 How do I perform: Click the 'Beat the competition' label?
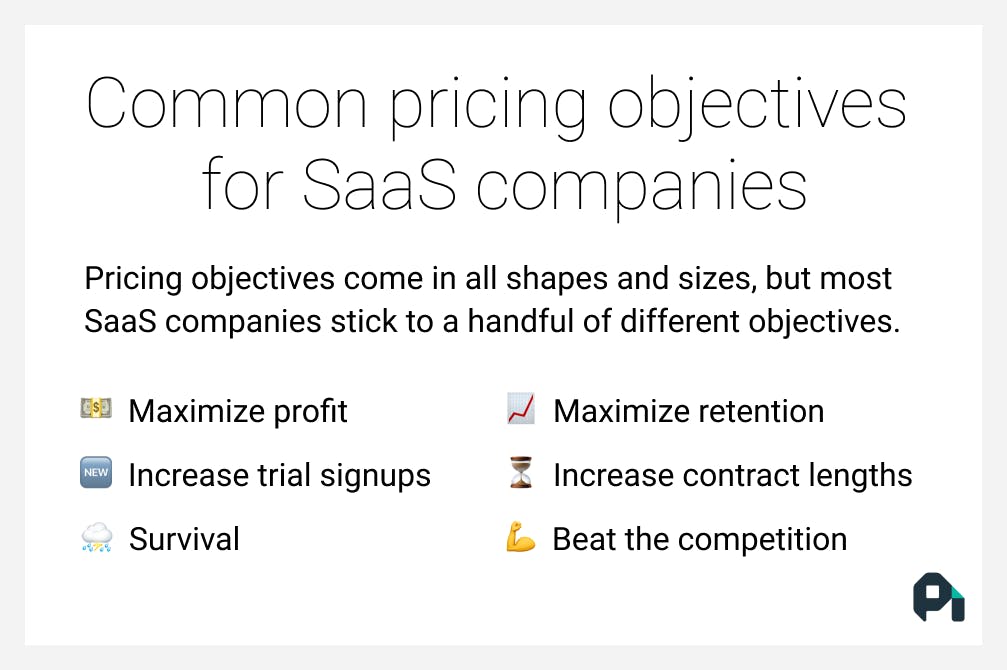(699, 539)
